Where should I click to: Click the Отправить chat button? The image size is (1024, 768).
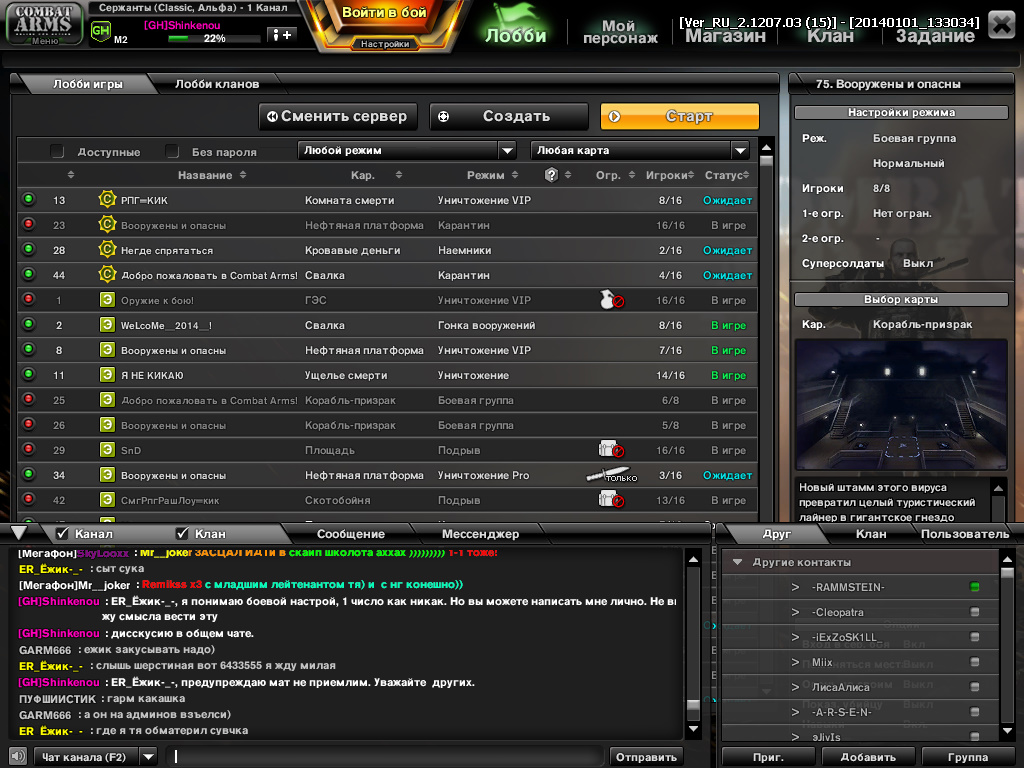[x=646, y=757]
